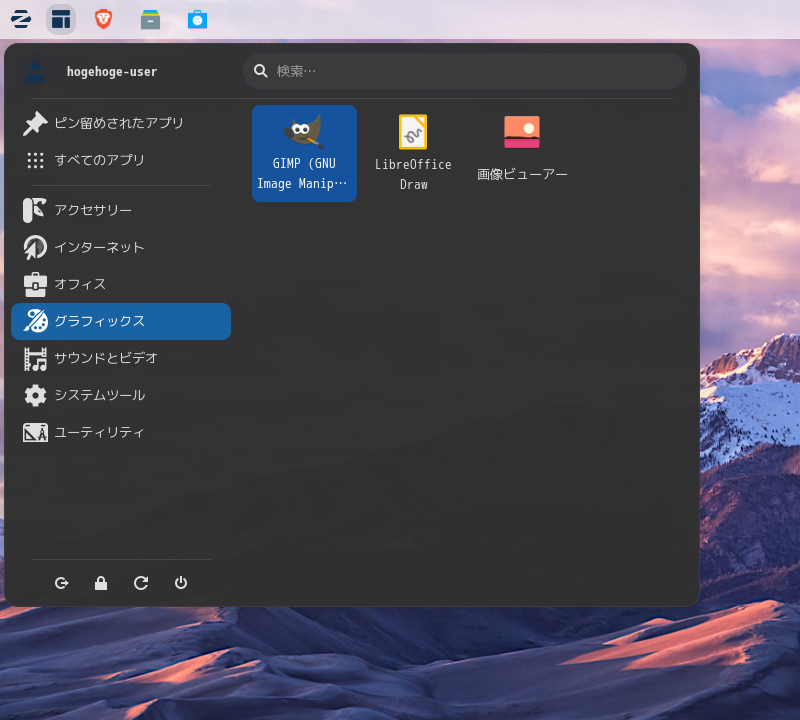Screen dimensions: 800x720
Task: Launch Brave browser from the taskbar
Action: 104,19
